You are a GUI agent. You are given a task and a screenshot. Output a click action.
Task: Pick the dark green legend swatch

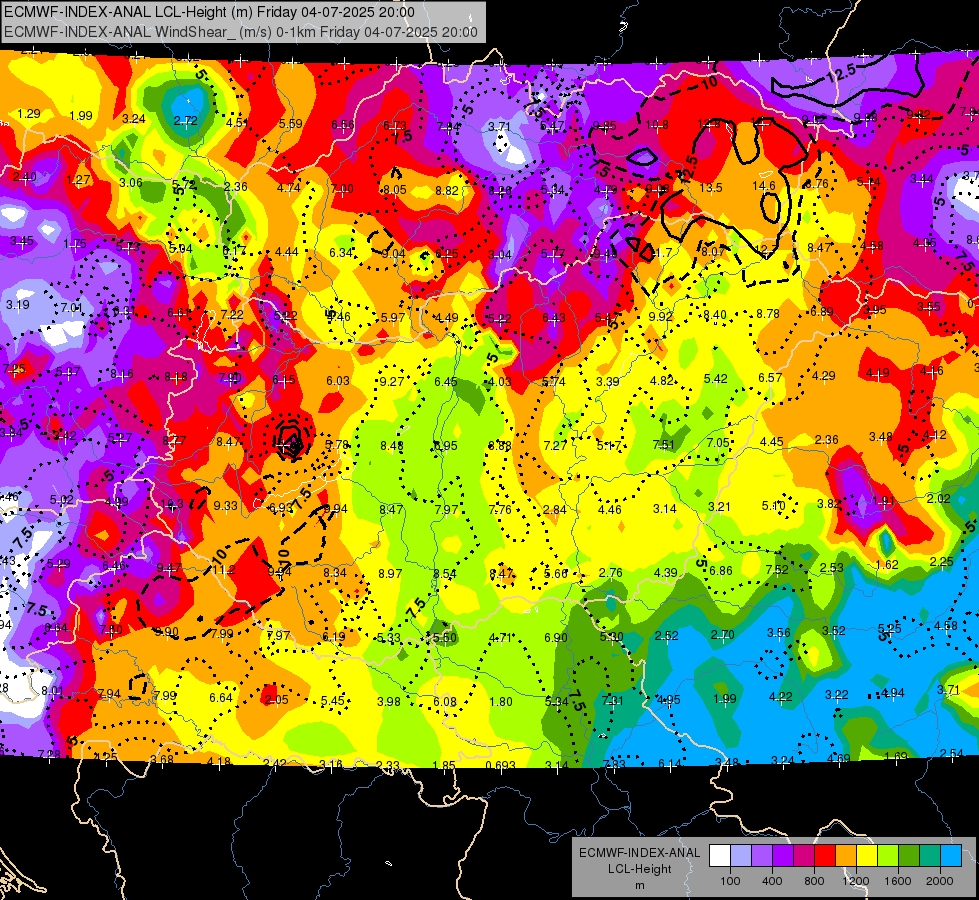point(909,856)
